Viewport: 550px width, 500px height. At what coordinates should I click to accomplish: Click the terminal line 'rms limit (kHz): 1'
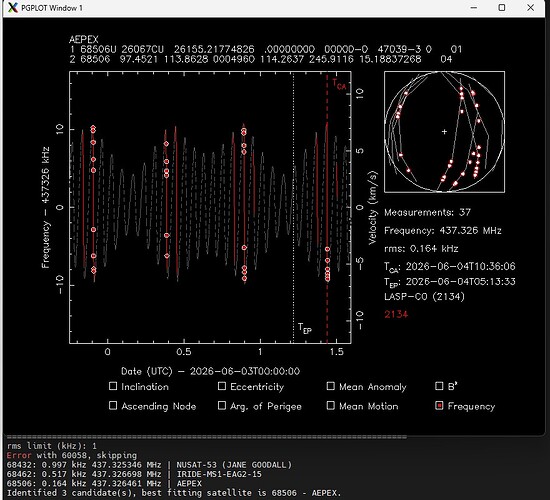[52, 446]
